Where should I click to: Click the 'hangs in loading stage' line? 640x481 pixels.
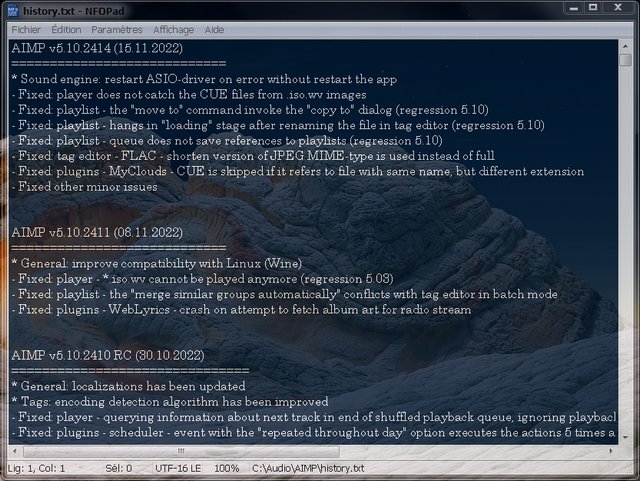click(x=278, y=125)
